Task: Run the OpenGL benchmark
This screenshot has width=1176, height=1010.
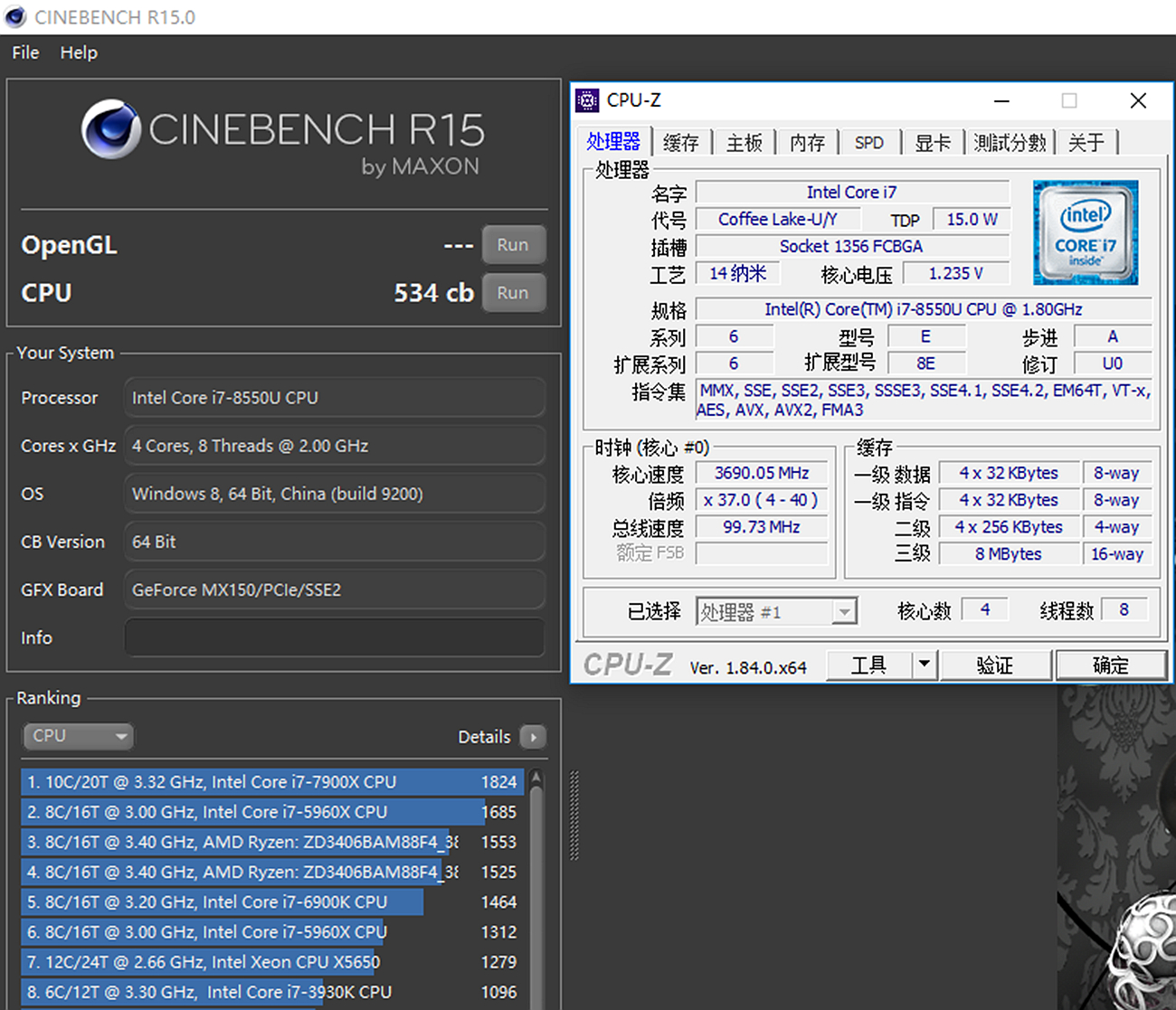Action: pyautogui.click(x=512, y=245)
